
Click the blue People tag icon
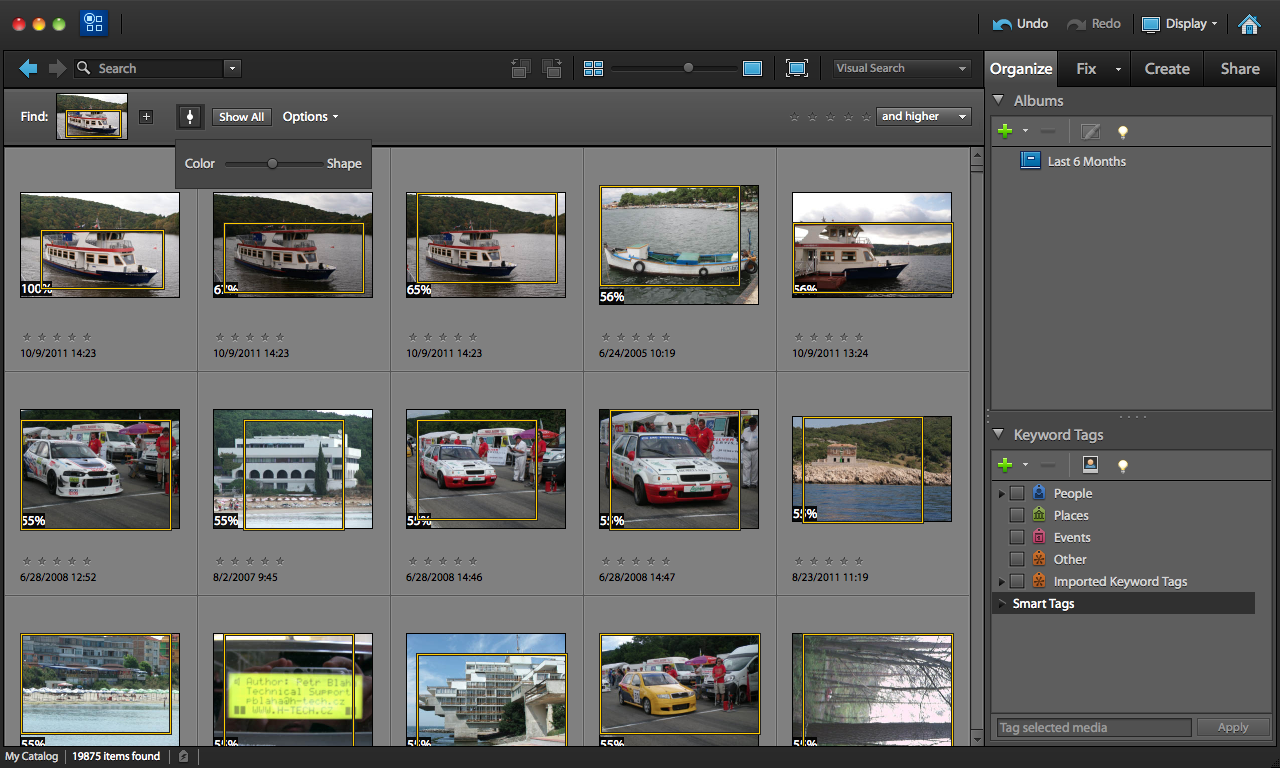point(1039,493)
